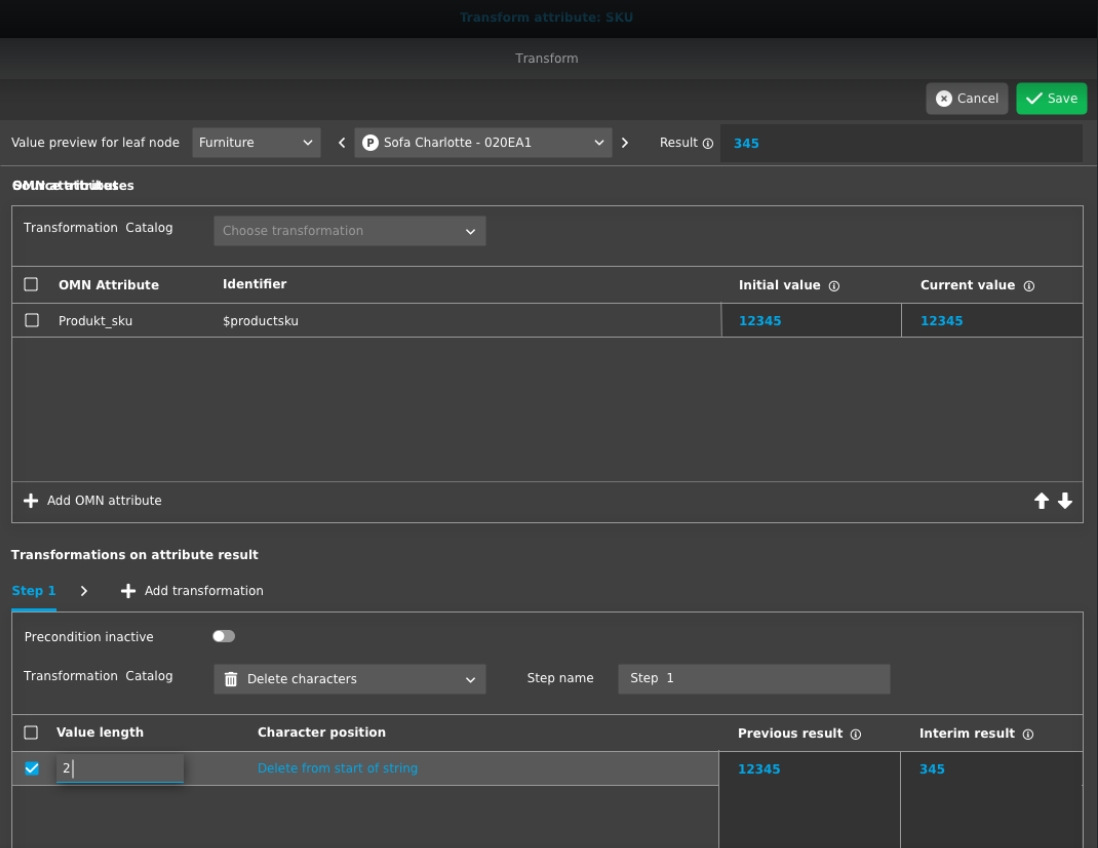The height and width of the screenshot is (848, 1098).
Task: Click the move up arrow icon
Action: point(1042,501)
